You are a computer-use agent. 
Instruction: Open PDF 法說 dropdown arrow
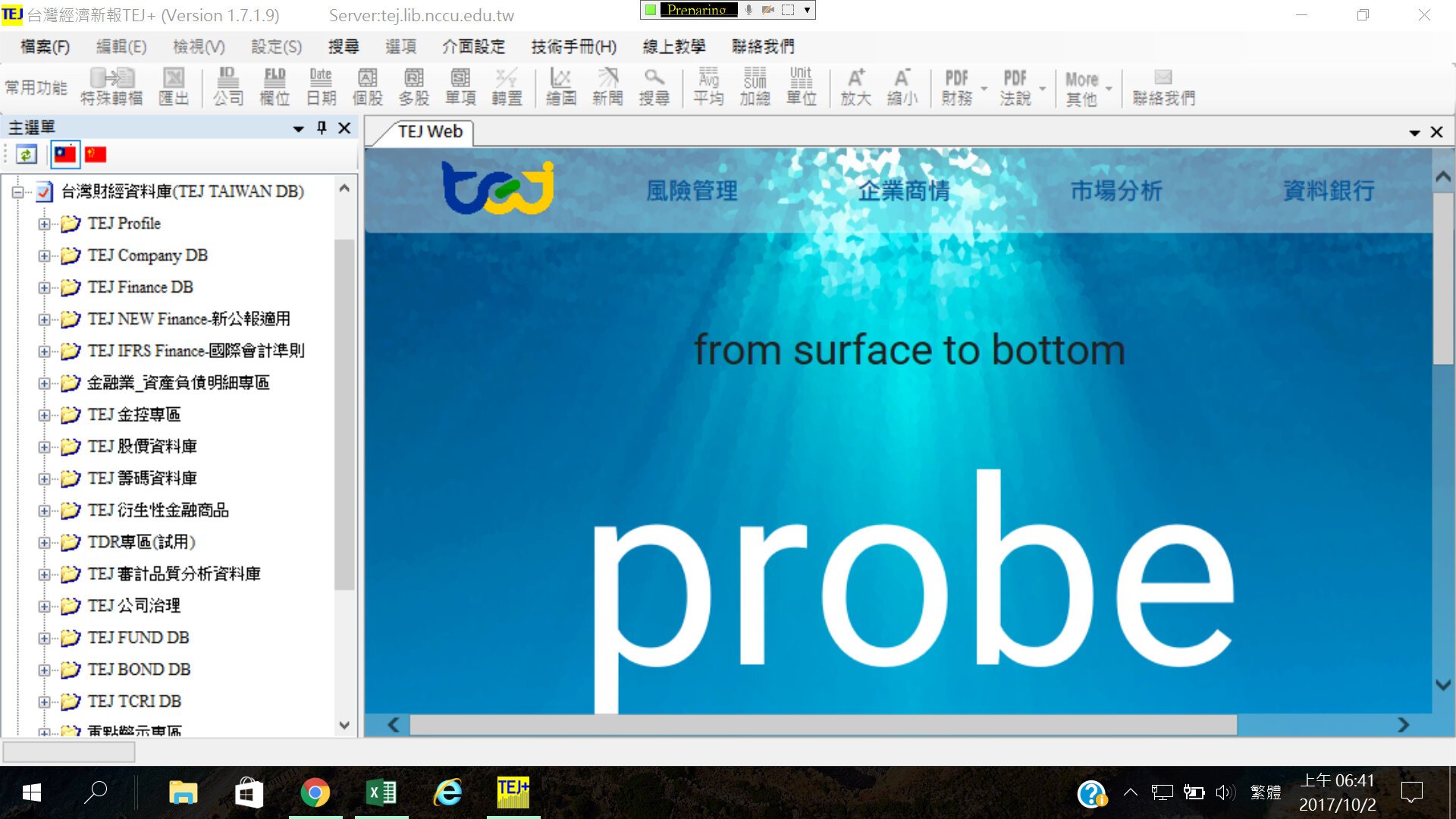(x=1043, y=89)
